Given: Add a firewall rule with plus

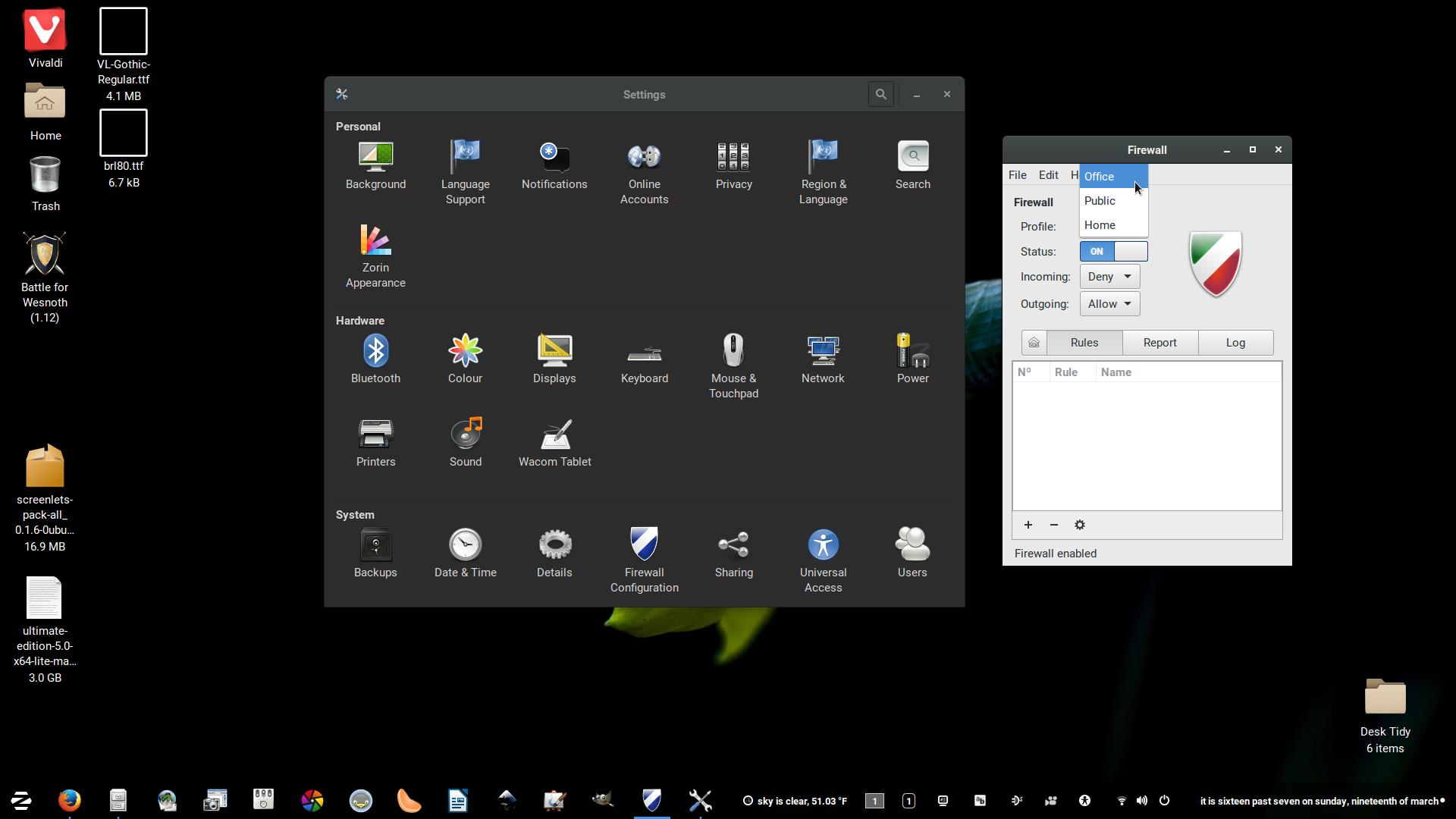Looking at the screenshot, I should (x=1028, y=525).
